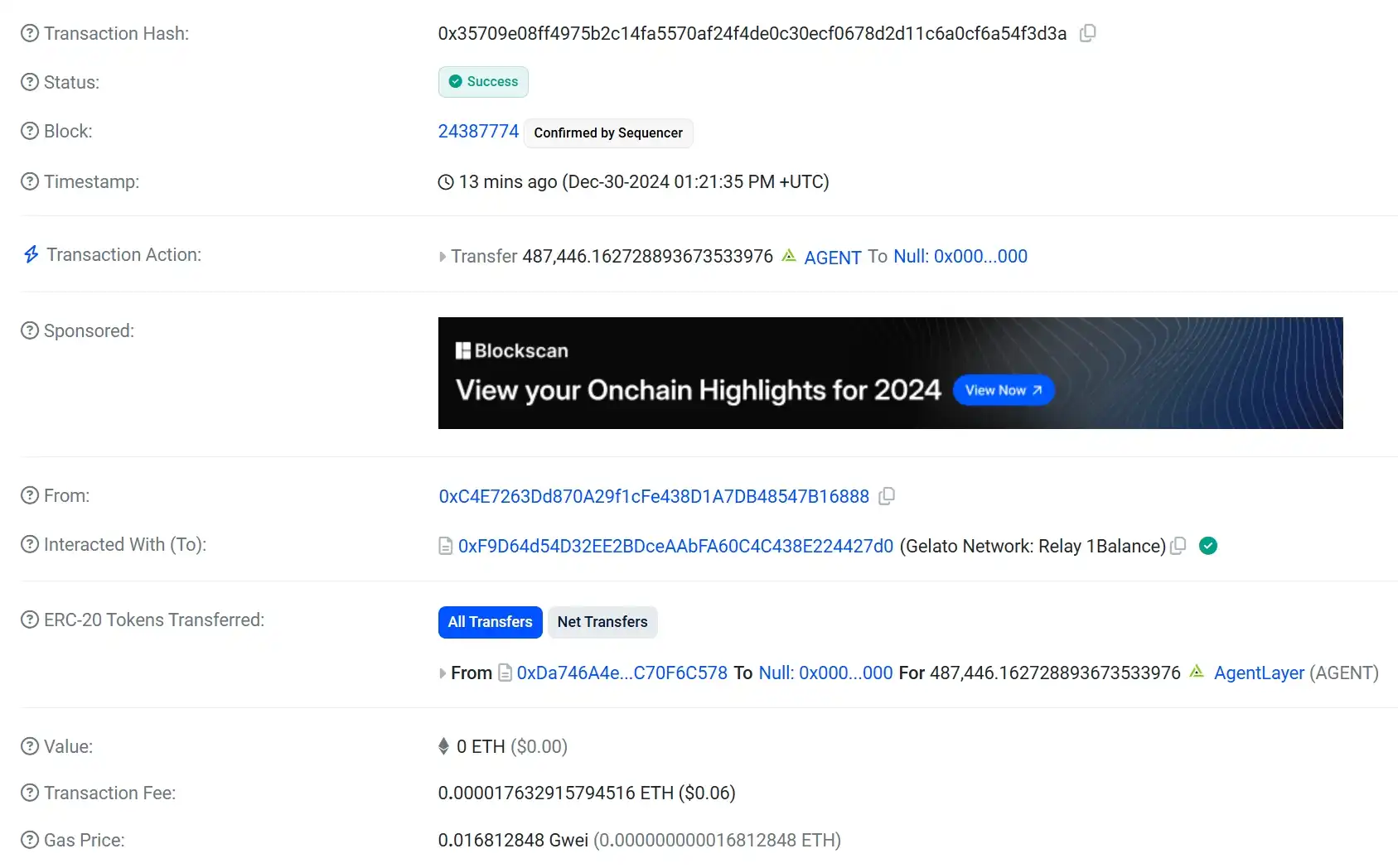This screenshot has width=1398, height=868.
Task: Click the Transaction Hash help icon
Action: tap(30, 33)
